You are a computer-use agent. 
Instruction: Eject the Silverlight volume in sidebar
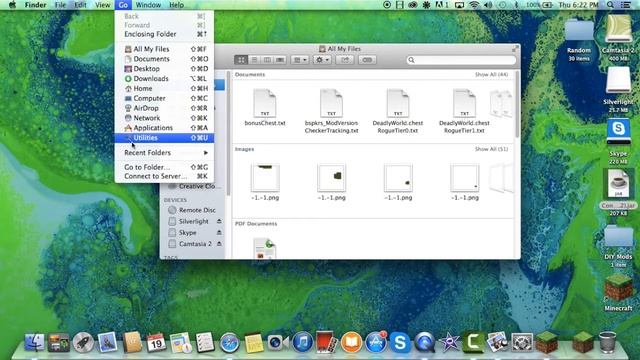coord(219,221)
